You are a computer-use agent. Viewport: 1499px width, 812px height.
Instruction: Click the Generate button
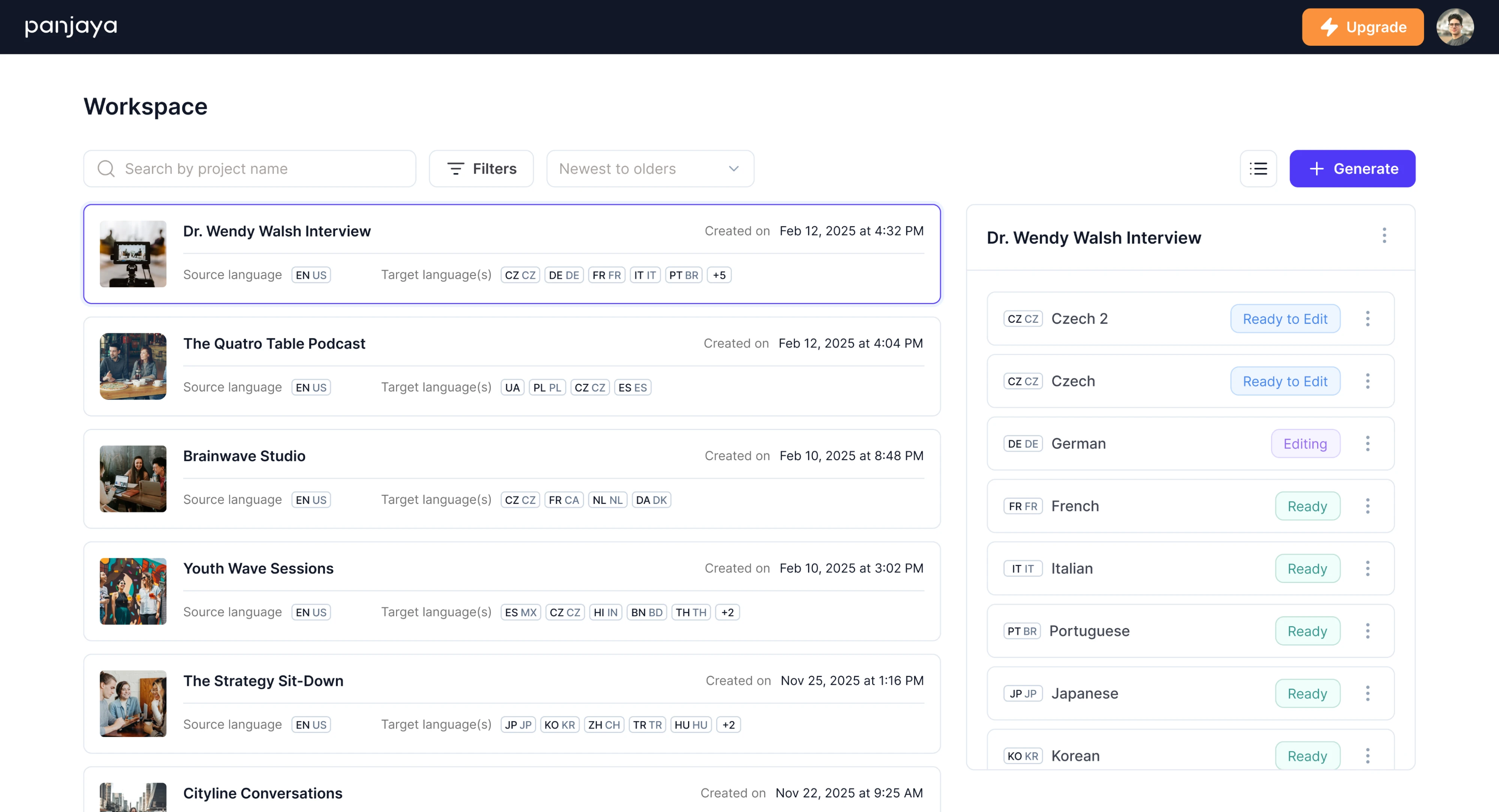(1352, 169)
